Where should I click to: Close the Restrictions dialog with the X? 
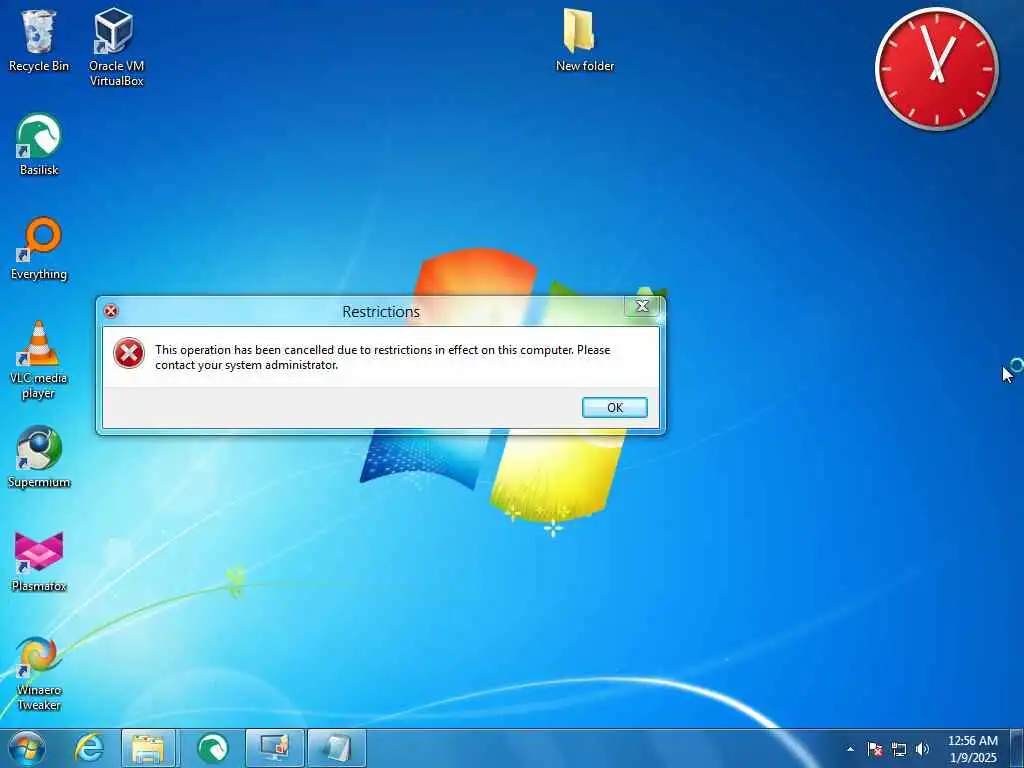(642, 306)
